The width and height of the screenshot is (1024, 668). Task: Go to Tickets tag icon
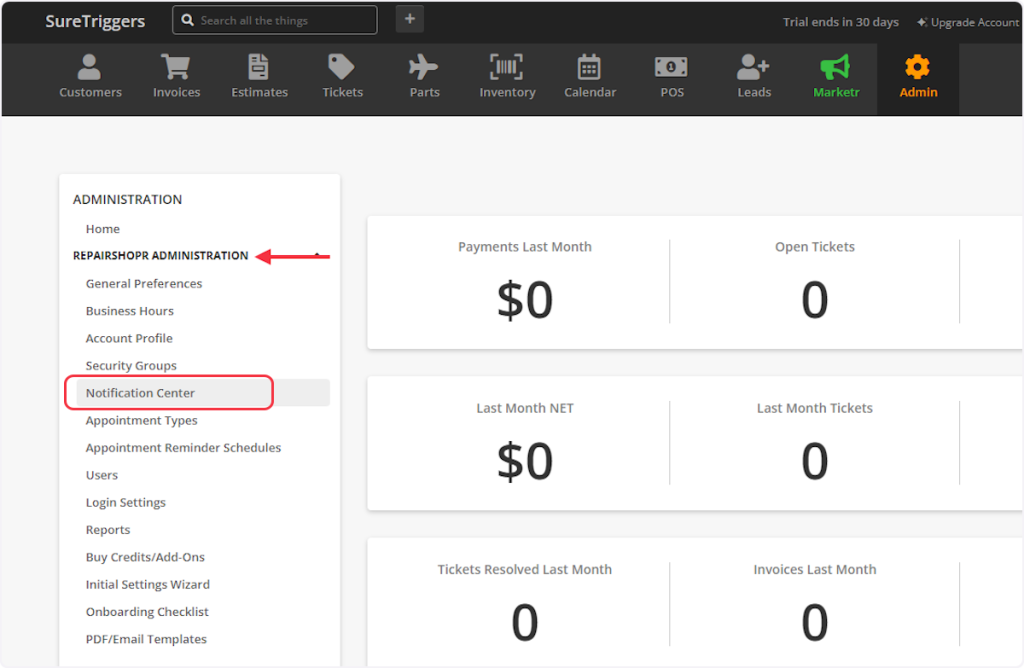[x=342, y=67]
